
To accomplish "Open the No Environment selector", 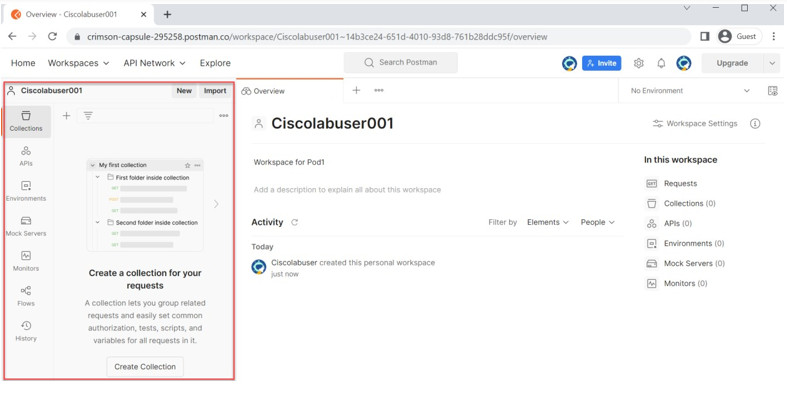I will click(x=690, y=91).
